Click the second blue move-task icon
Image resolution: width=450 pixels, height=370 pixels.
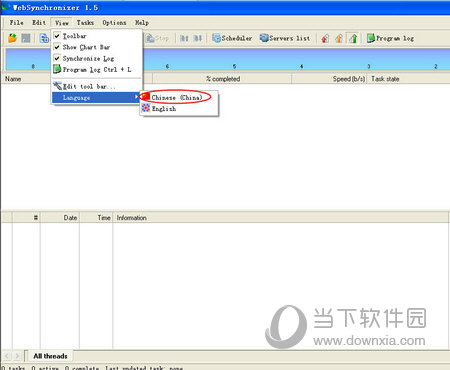[x=198, y=38]
